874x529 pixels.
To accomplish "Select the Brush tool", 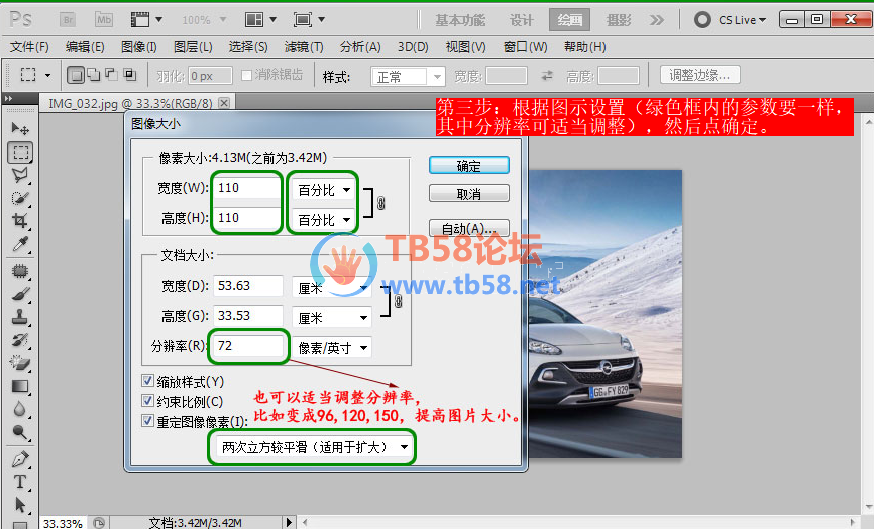I will pyautogui.click(x=20, y=294).
